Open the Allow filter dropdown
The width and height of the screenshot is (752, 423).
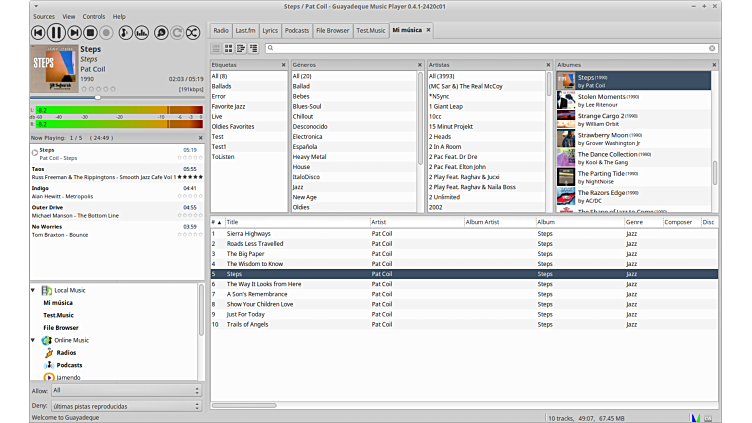point(125,391)
